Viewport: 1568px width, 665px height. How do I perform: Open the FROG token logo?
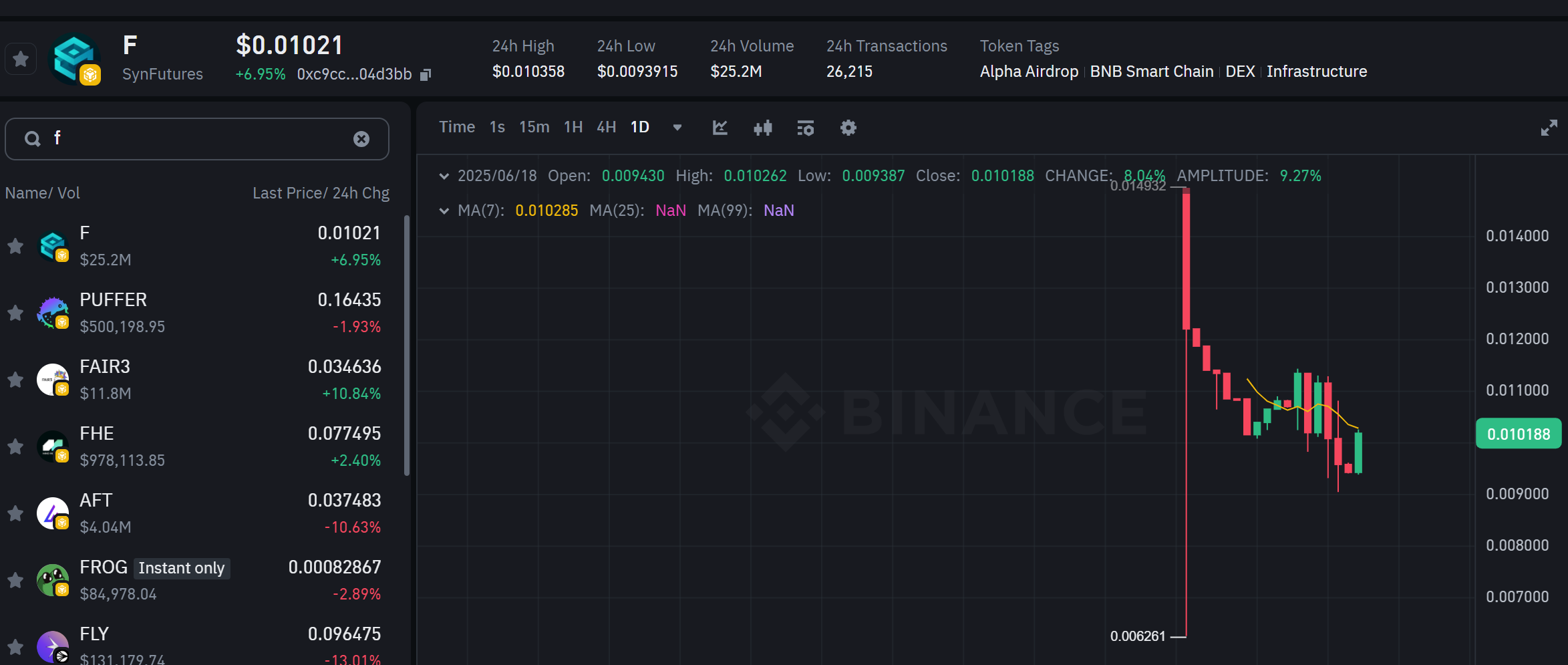(53, 580)
